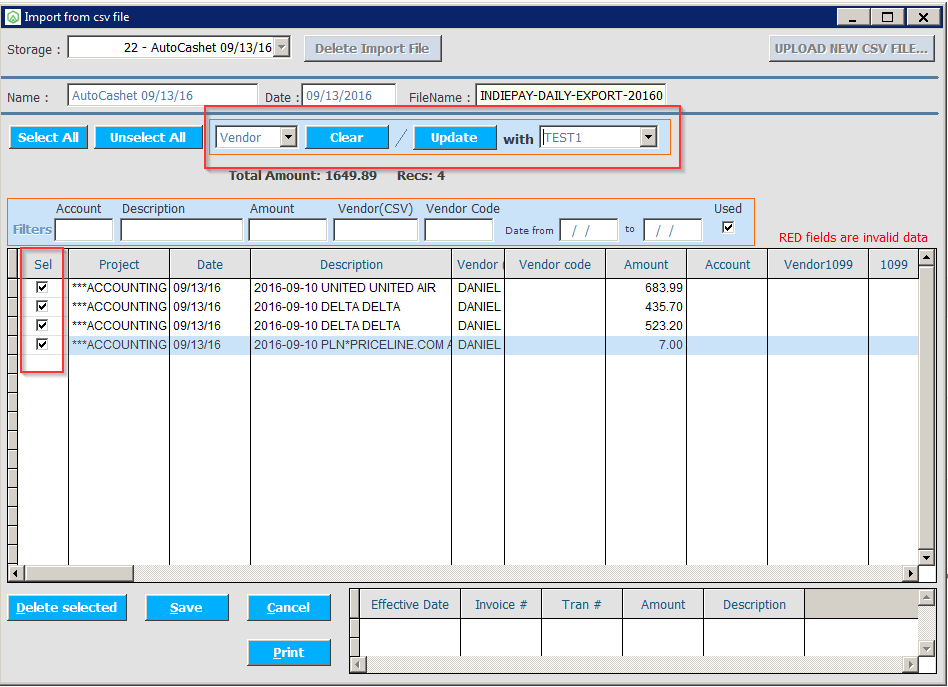Click the Vendor1099 column header
Screen dimensions: 948x687
pos(818,264)
